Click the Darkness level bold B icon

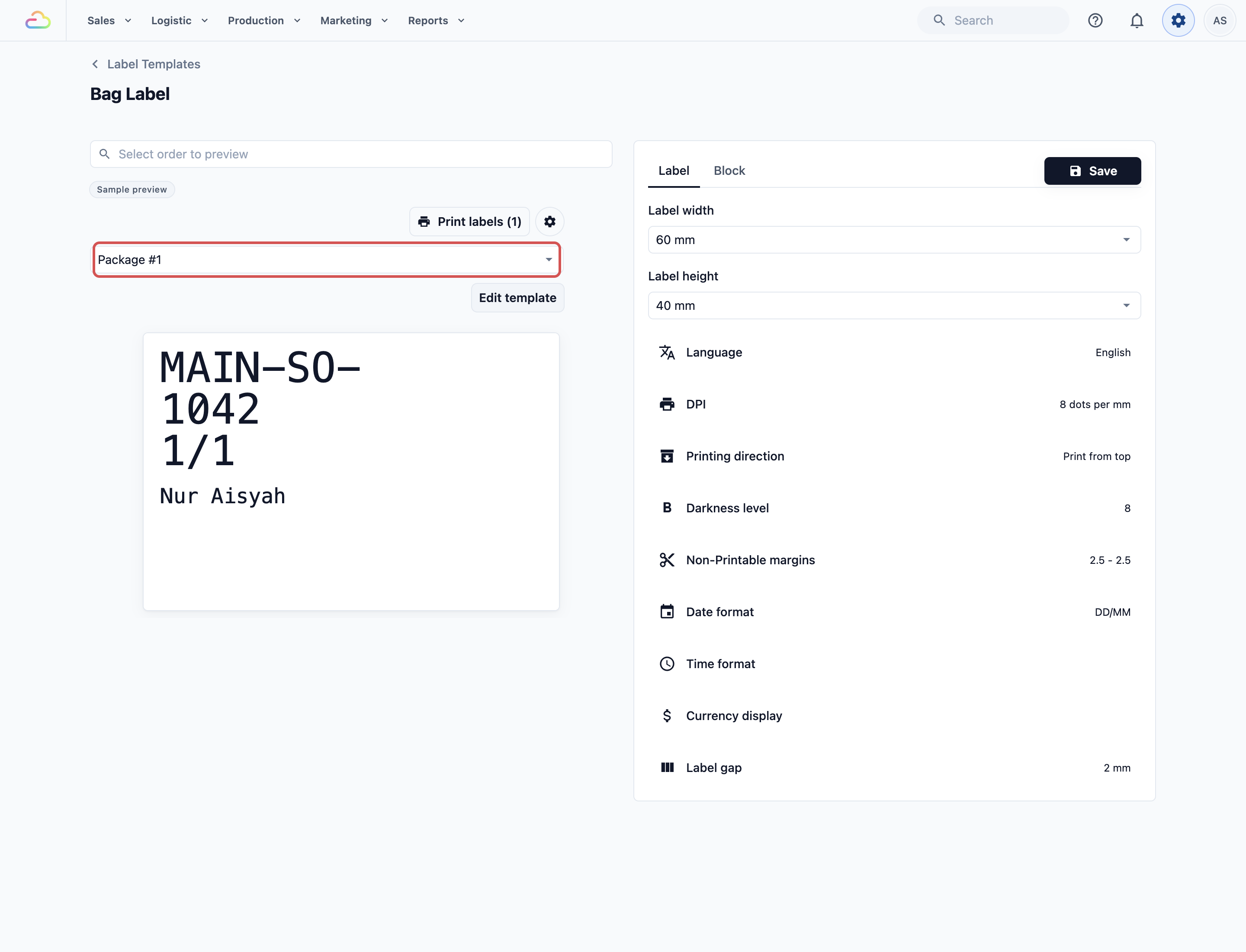coord(667,508)
